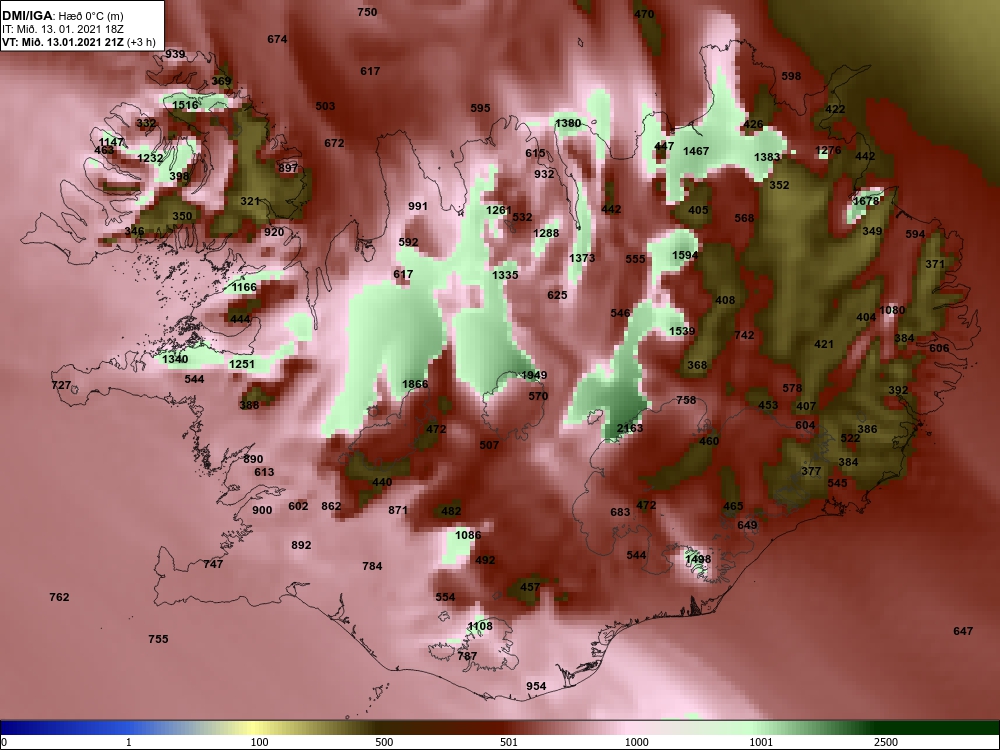
Task: Click the 683 height value
Action: coord(620,511)
